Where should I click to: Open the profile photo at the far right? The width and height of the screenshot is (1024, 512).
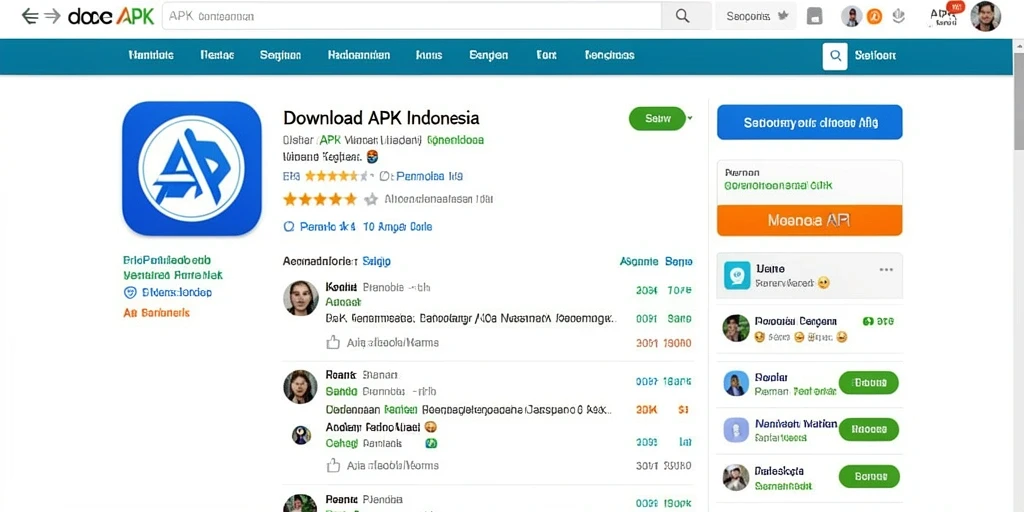click(x=985, y=16)
